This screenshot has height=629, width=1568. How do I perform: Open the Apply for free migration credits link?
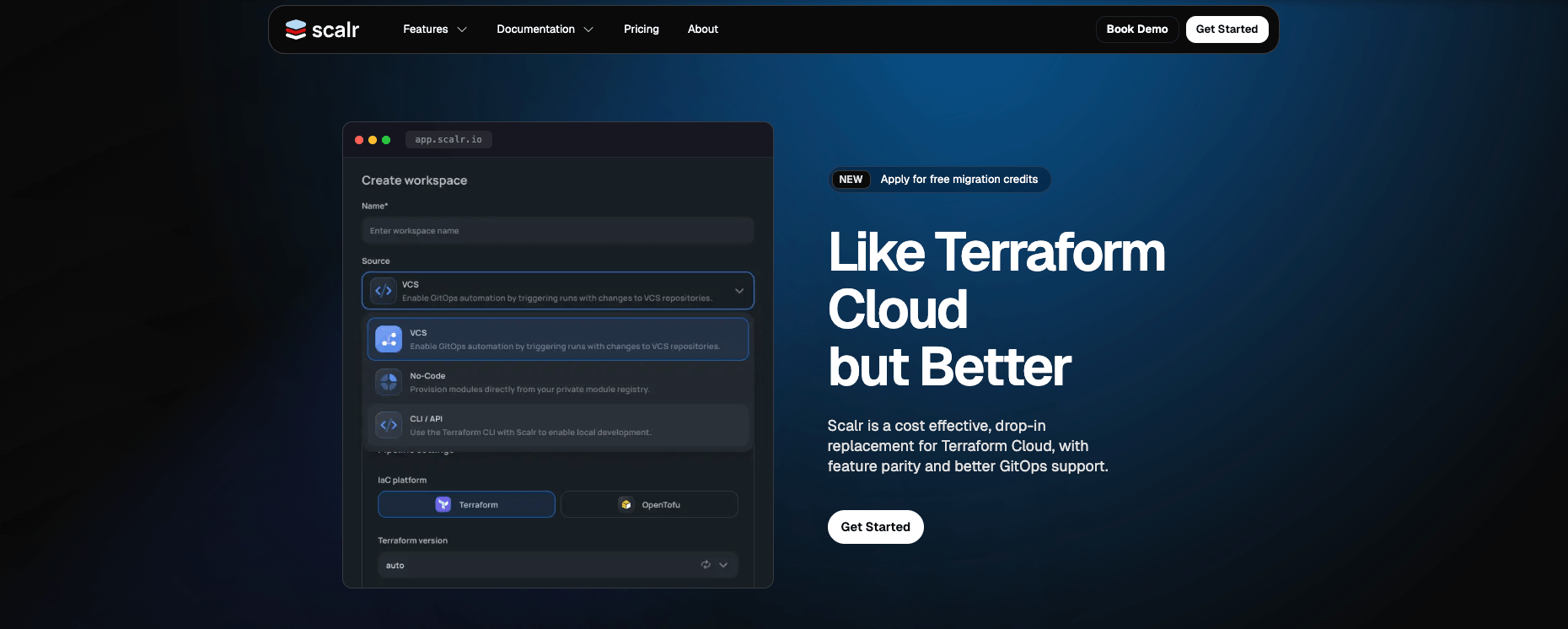[x=959, y=180]
